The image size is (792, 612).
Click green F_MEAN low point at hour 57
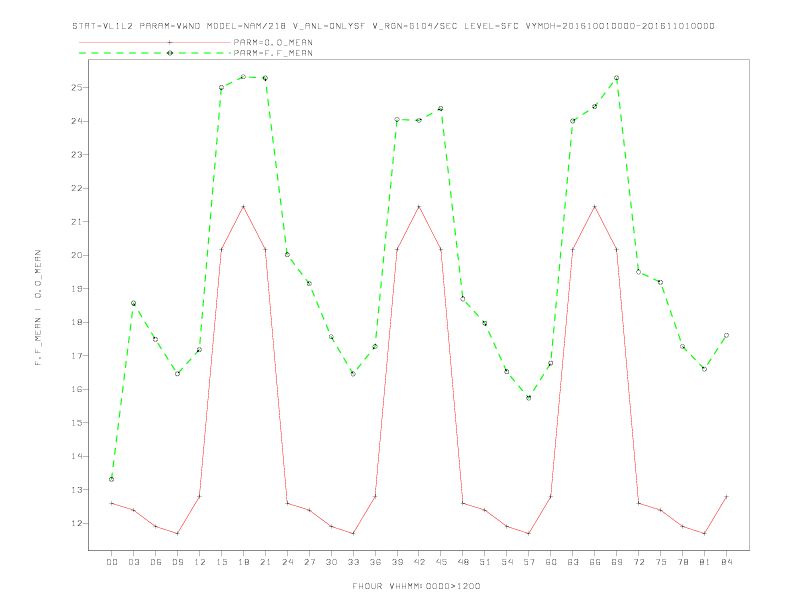pos(529,398)
